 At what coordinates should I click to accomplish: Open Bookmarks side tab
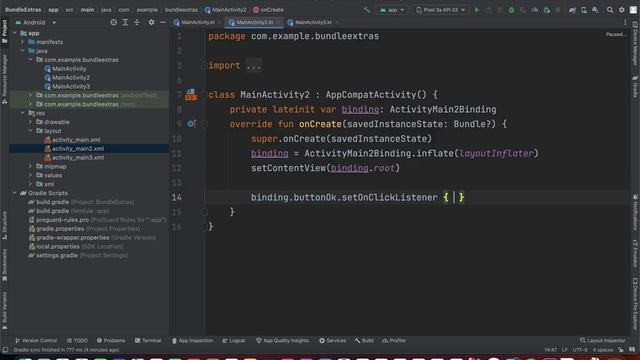point(4,265)
